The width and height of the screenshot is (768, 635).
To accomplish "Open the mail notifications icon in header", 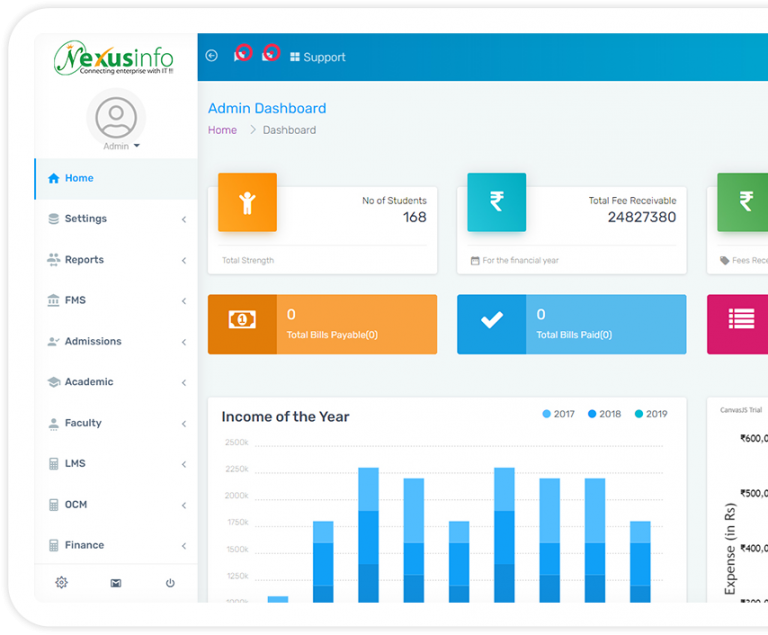I will pyautogui.click(x=270, y=53).
